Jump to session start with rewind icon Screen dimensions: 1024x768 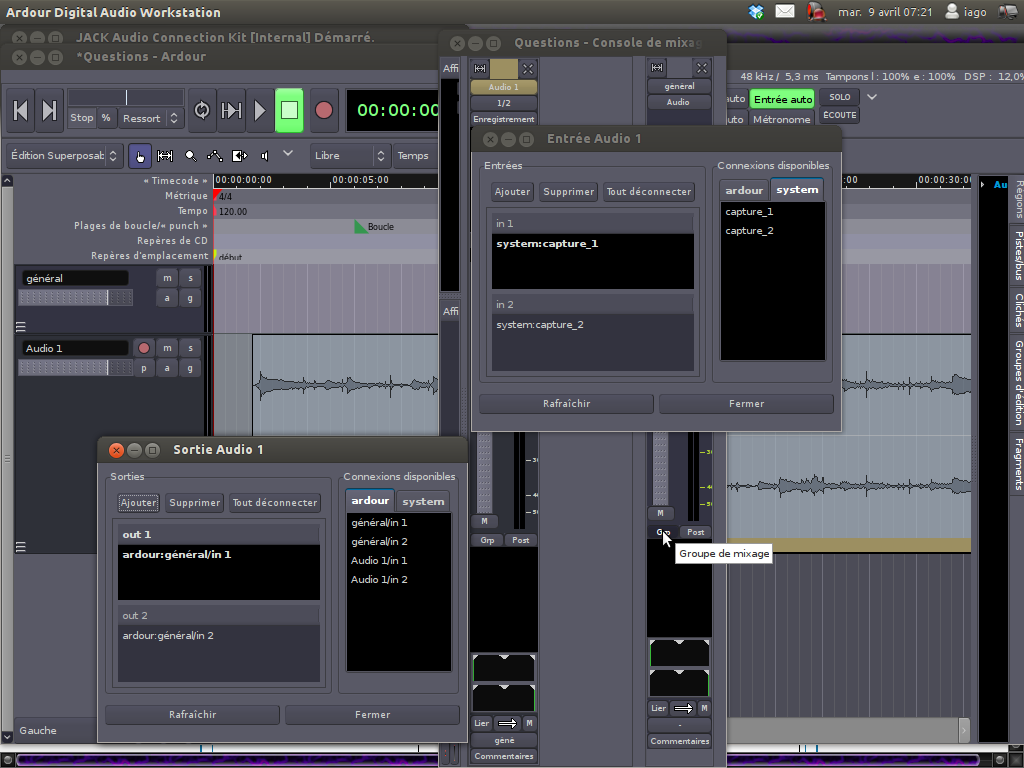(21, 110)
